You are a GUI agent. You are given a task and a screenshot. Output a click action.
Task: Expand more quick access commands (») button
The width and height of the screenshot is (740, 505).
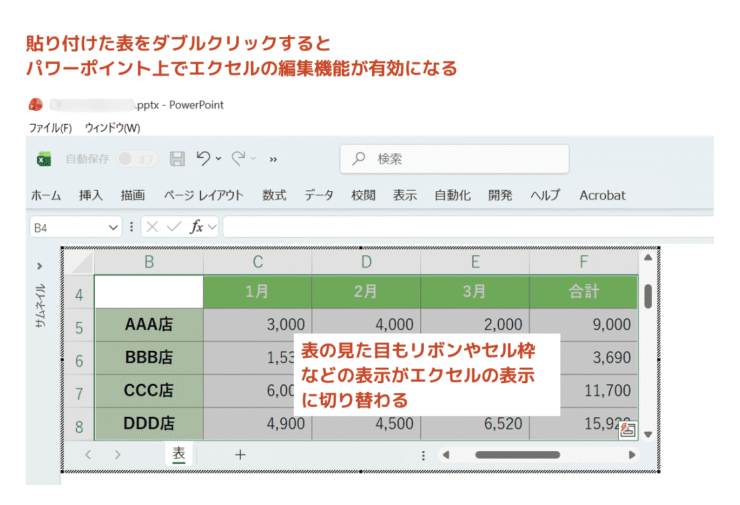click(x=273, y=160)
